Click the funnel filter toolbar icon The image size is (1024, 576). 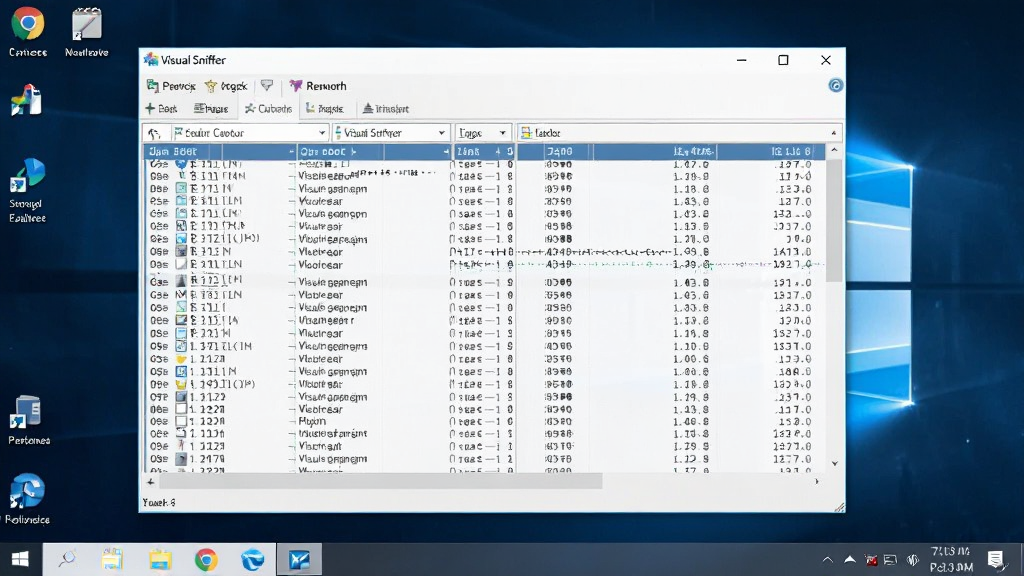tap(266, 86)
